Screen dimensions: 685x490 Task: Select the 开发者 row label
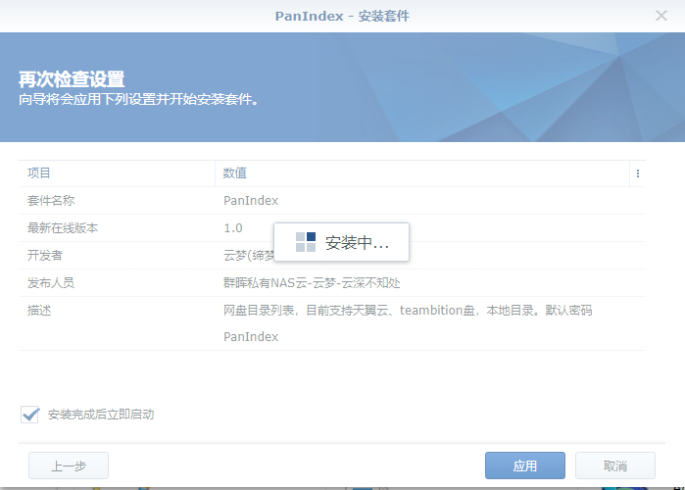click(x=44, y=255)
